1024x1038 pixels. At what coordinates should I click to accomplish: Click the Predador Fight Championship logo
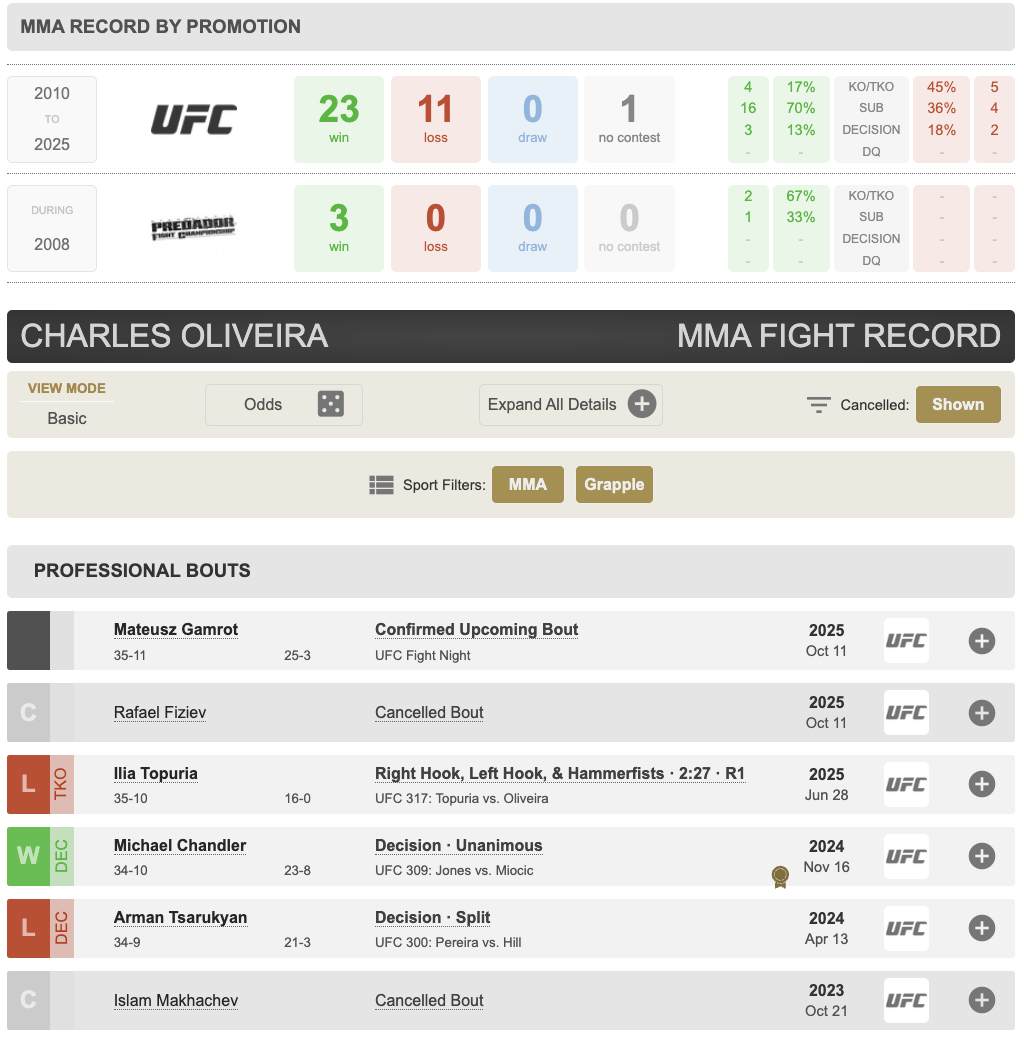(193, 228)
